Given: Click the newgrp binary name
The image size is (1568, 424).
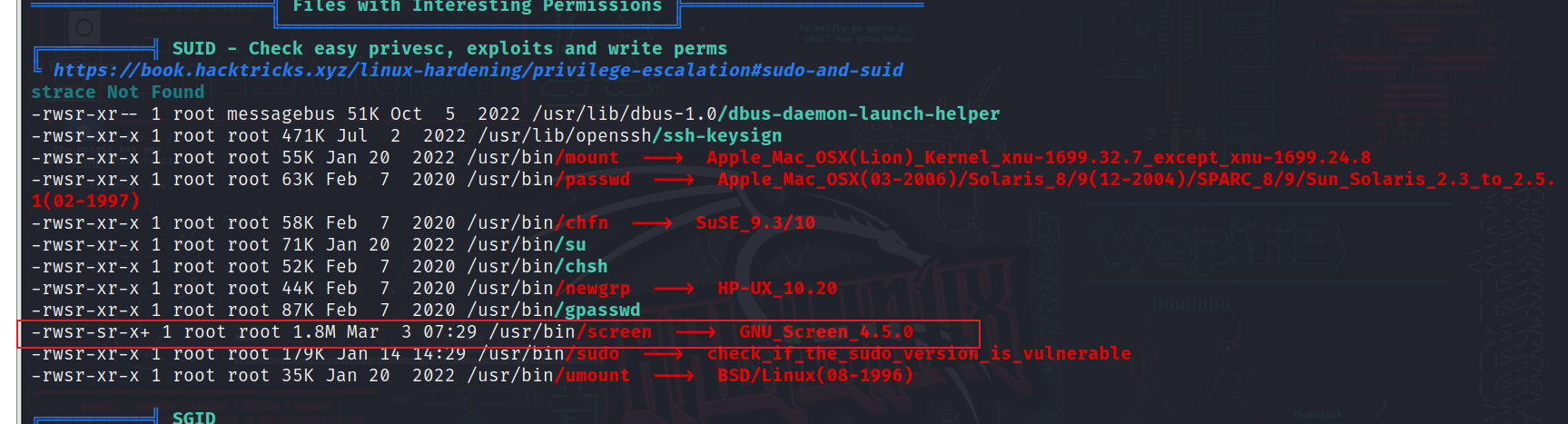Looking at the screenshot, I should pyautogui.click(x=597, y=288).
